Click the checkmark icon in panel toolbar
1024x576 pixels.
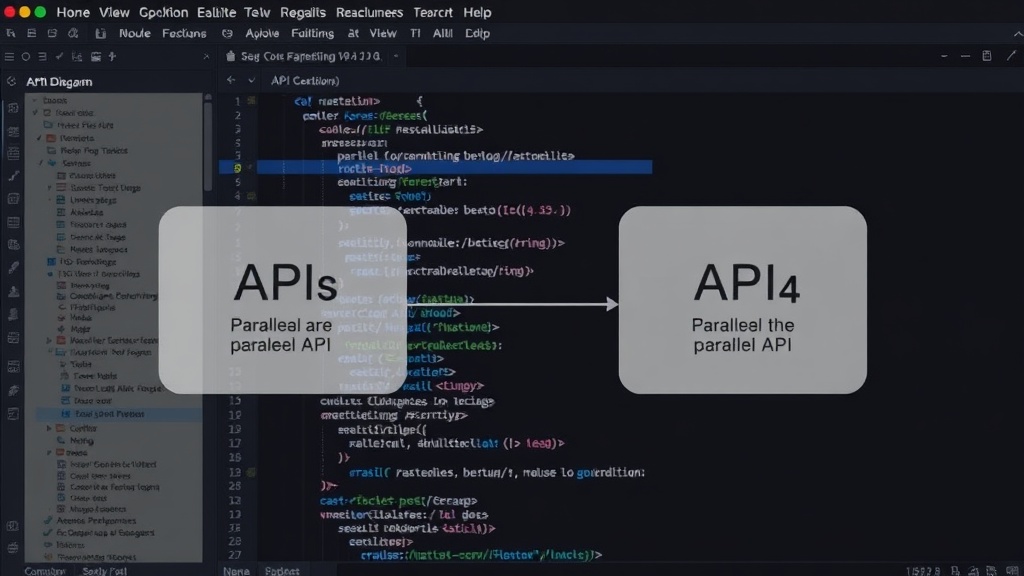pos(59,57)
